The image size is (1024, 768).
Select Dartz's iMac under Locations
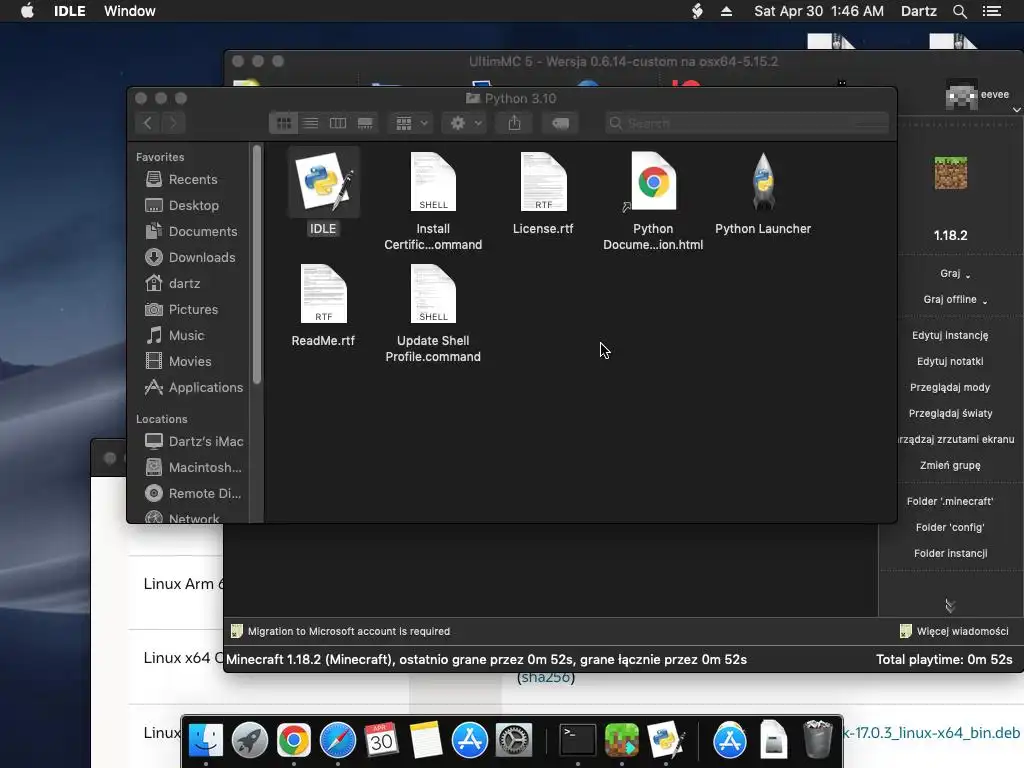pos(194,441)
